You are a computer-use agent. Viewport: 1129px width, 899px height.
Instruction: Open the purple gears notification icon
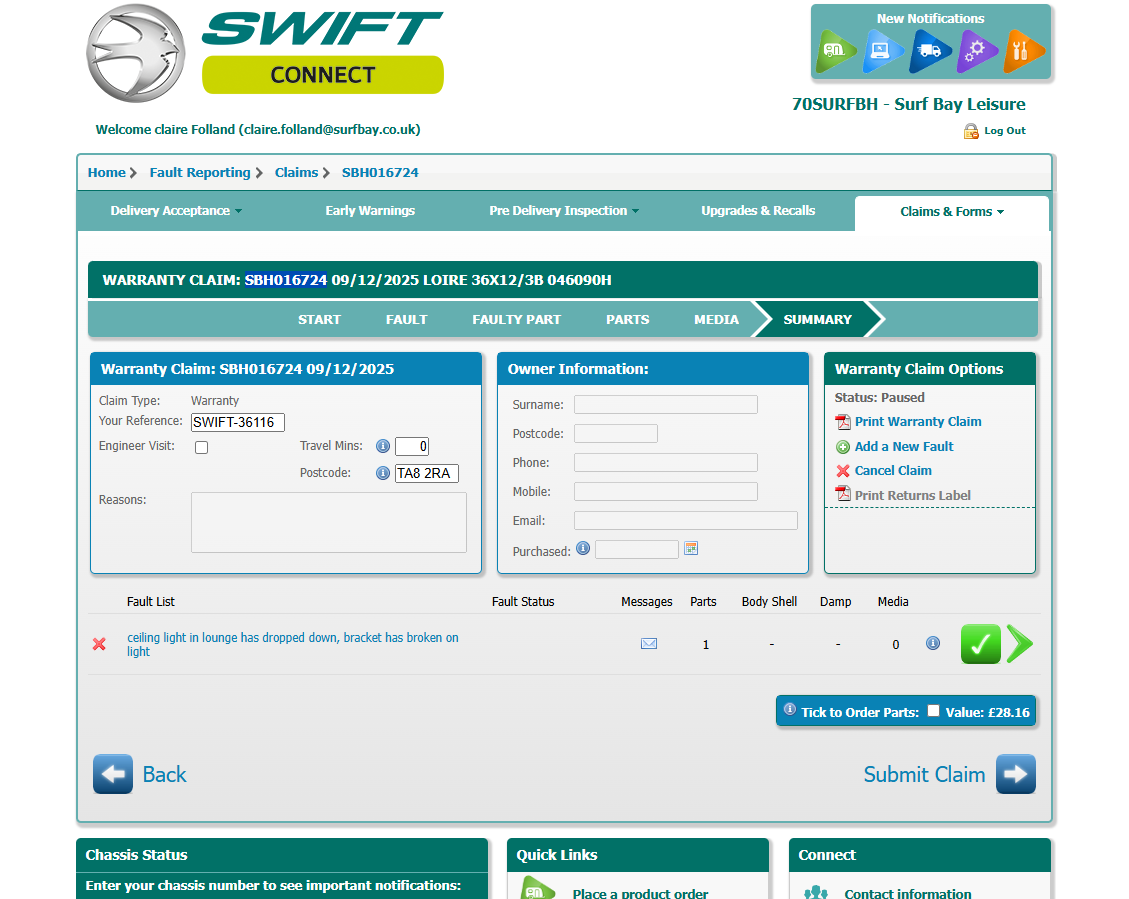[x=977, y=51]
